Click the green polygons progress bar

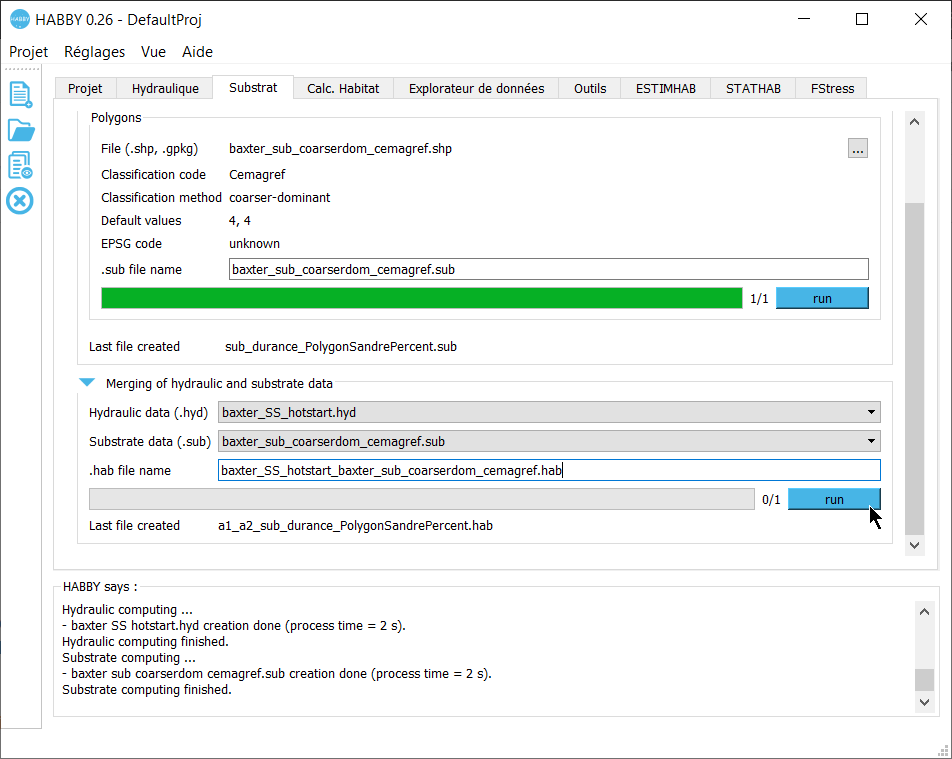click(421, 298)
